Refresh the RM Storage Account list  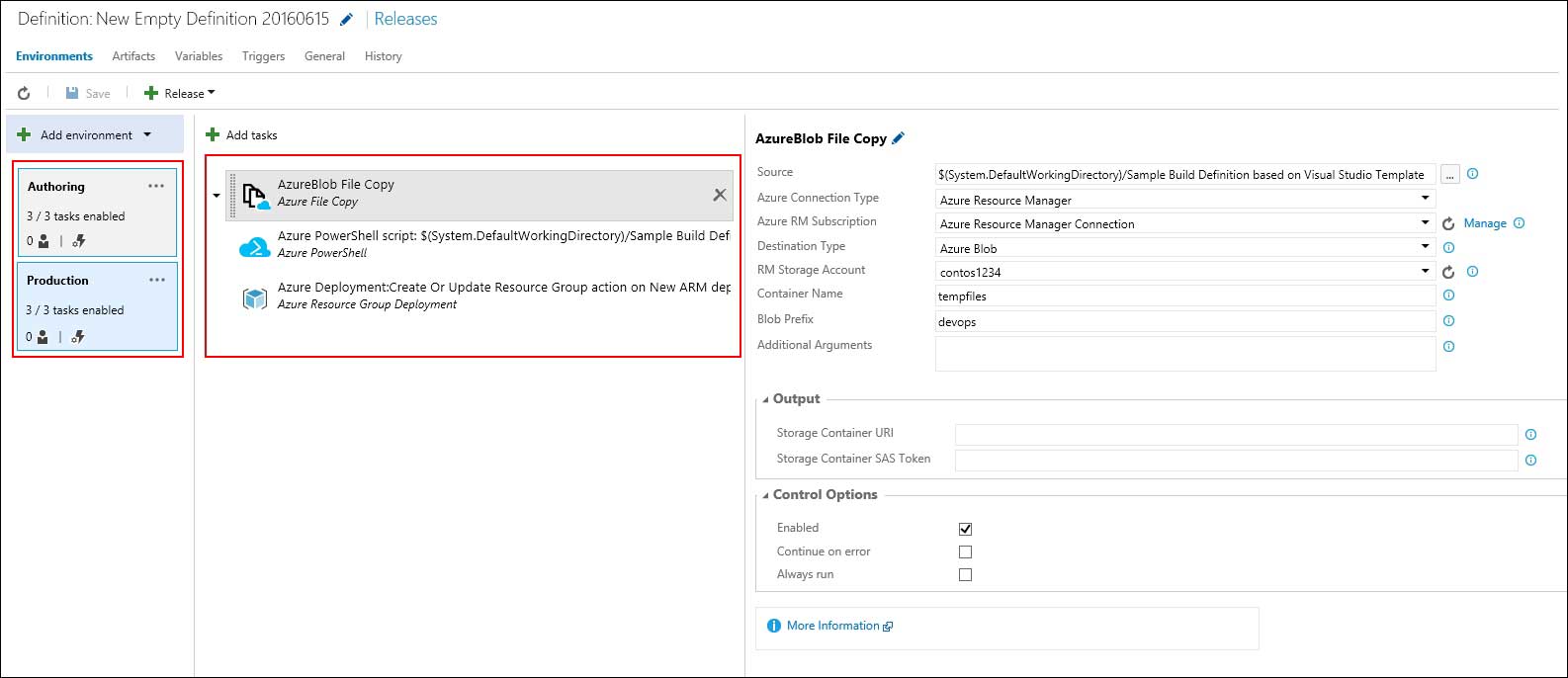coord(1448,272)
